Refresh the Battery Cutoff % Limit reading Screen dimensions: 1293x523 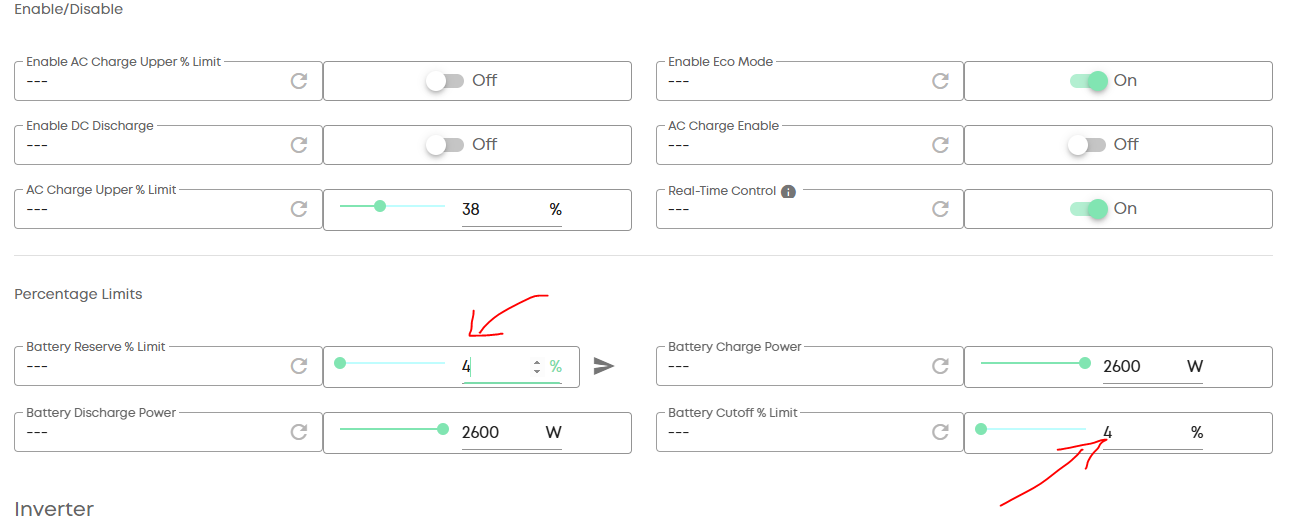point(940,432)
